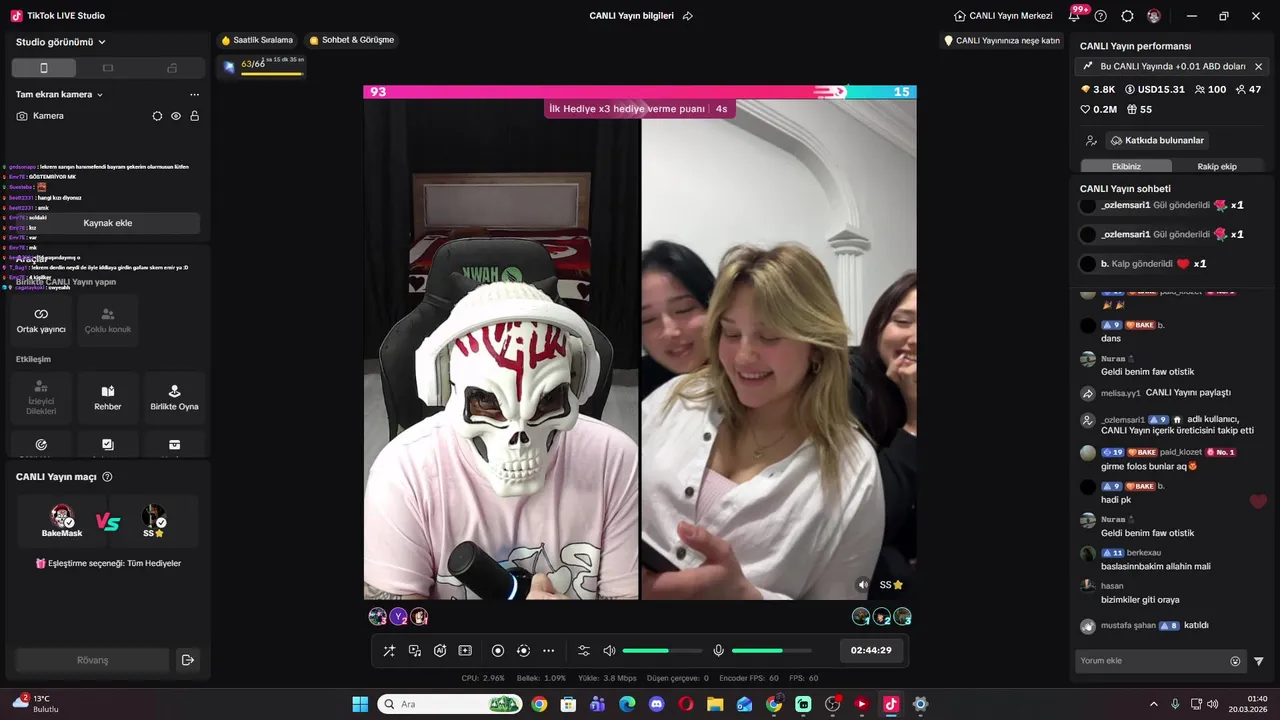Switch to the Rakip ekip tab

tap(1217, 166)
